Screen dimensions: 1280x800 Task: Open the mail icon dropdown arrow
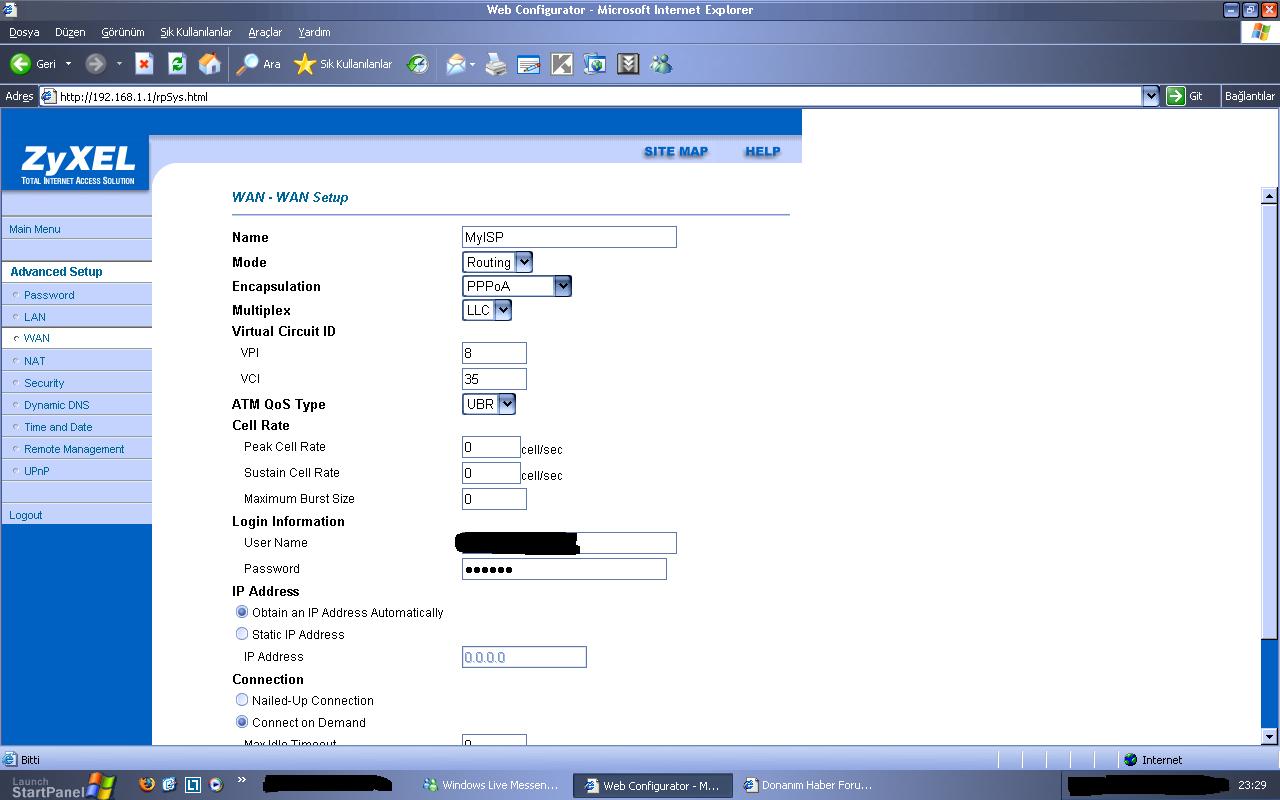471,64
